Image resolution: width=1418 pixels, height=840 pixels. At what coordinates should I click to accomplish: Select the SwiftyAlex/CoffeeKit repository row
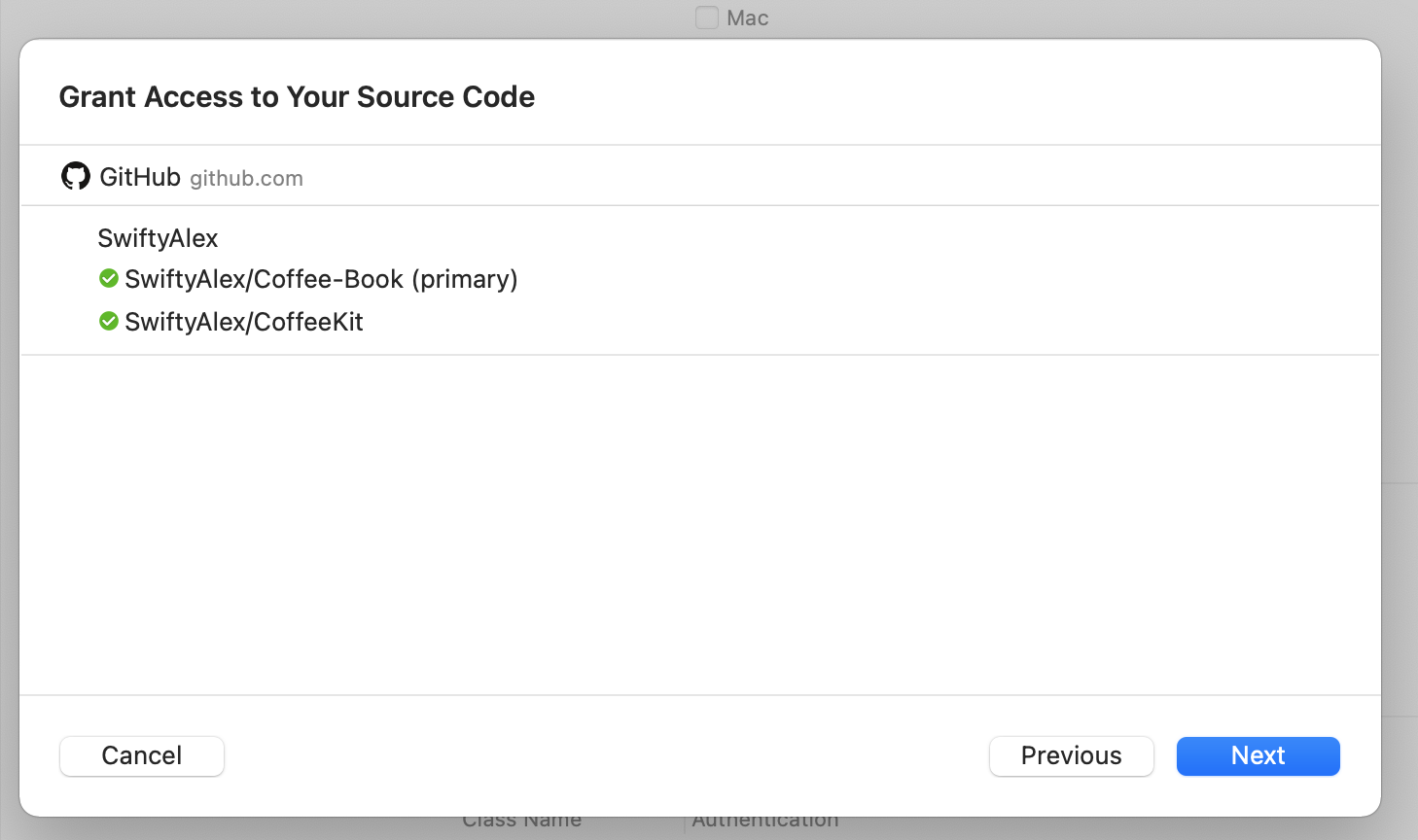point(700,321)
